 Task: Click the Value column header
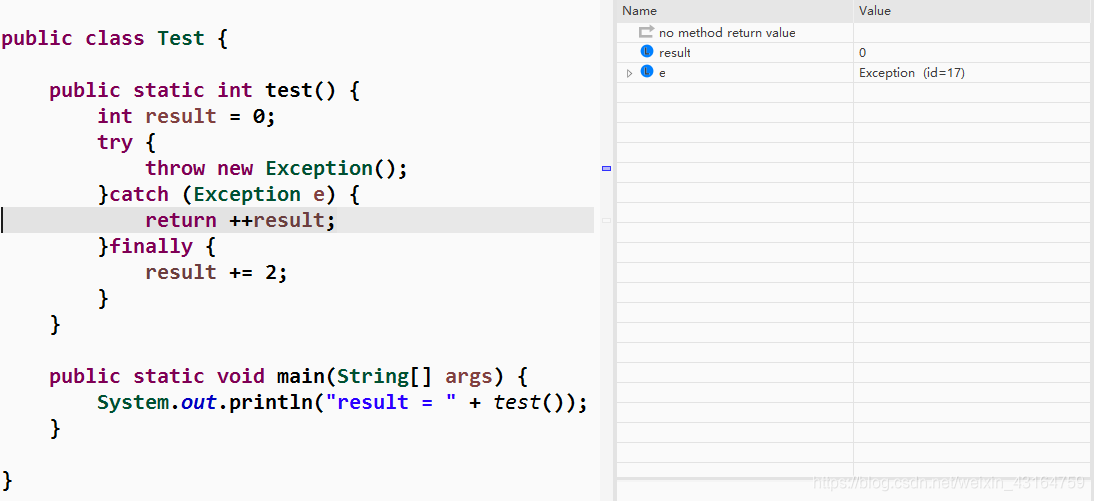point(973,11)
